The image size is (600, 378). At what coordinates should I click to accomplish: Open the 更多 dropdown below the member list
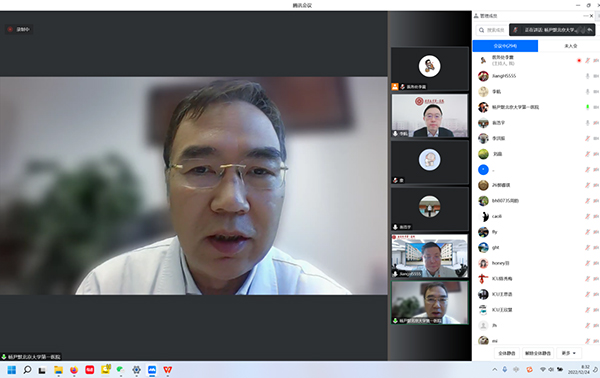[569, 353]
